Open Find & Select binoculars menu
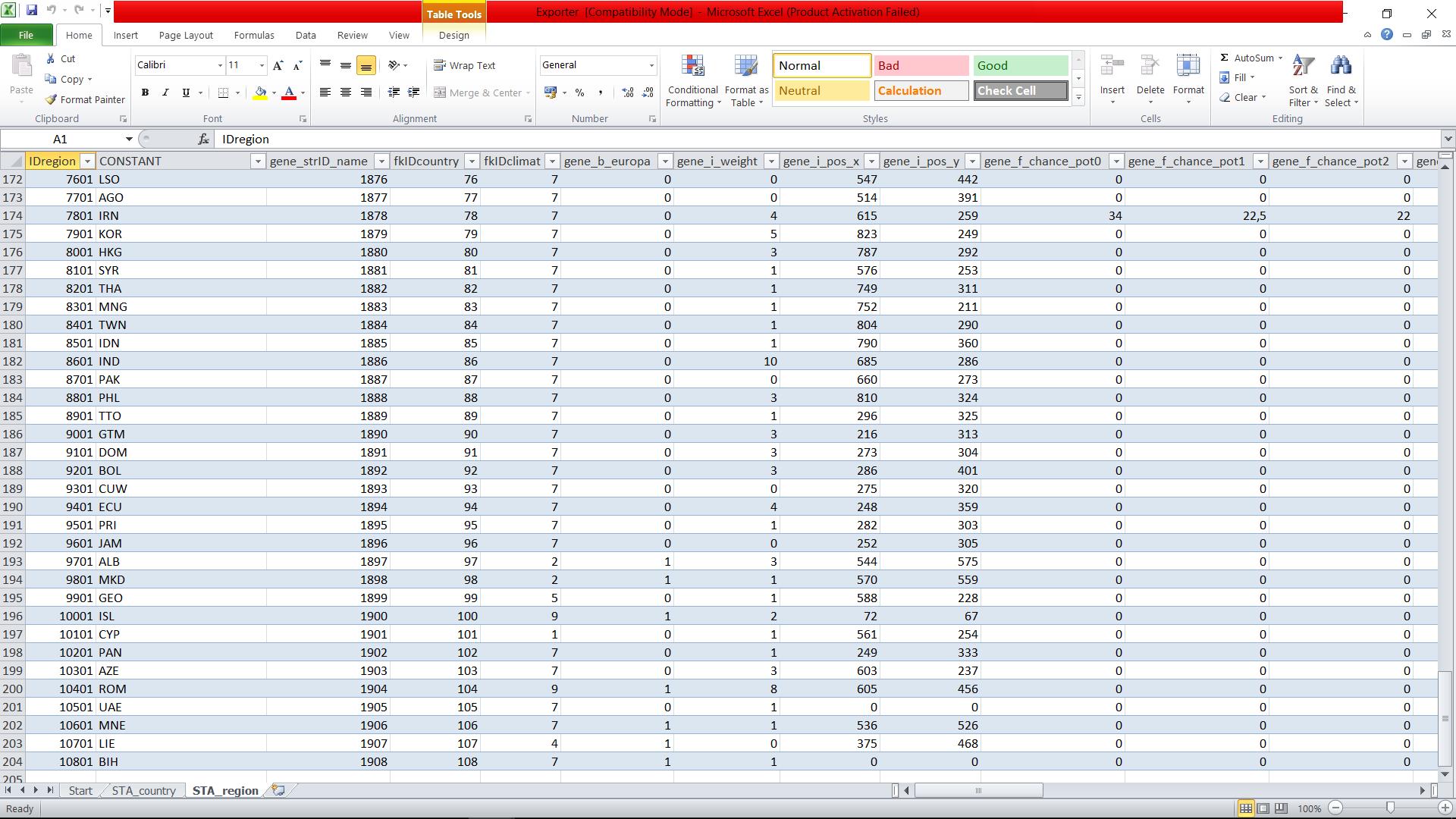Screen dimensions: 1456x819 [1341, 80]
